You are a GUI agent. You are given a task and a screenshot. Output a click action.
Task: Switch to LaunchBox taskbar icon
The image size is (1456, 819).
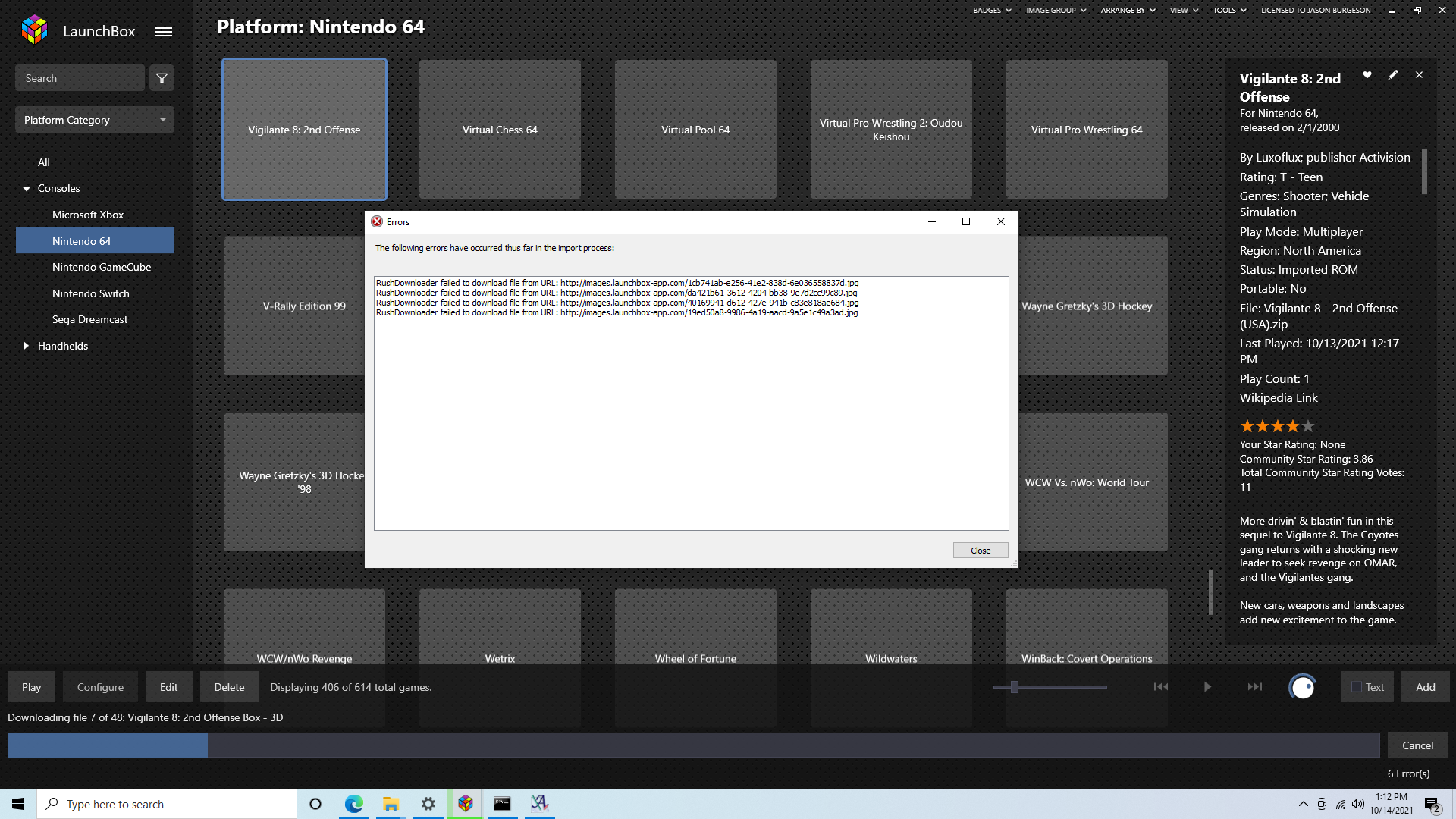tap(466, 804)
